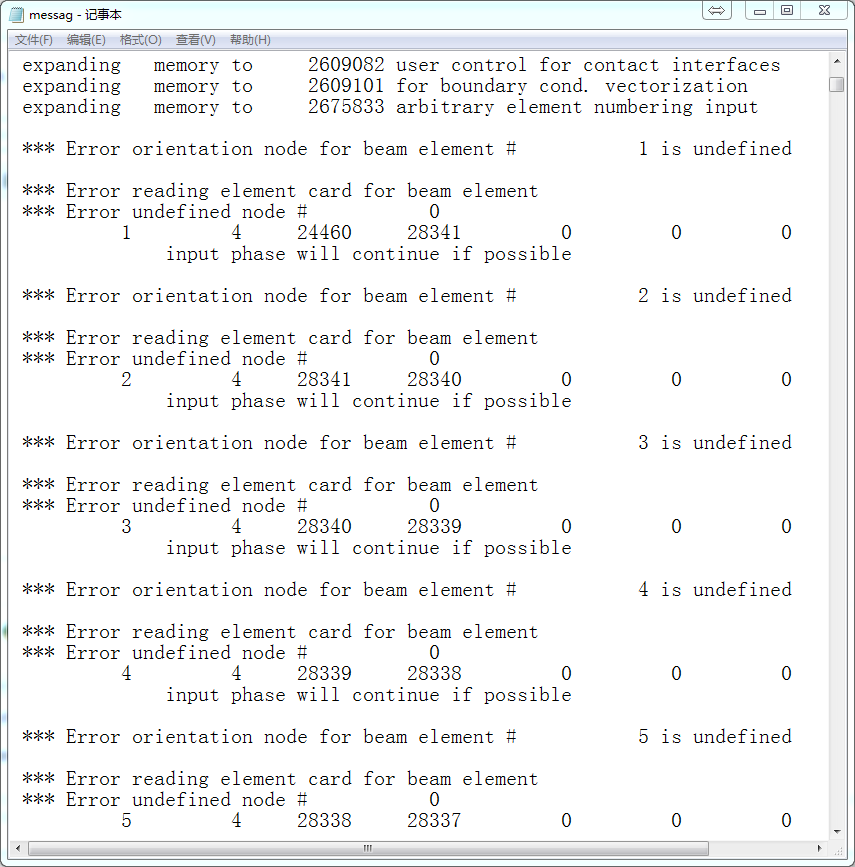This screenshot has height=867, width=855.
Task: Click the text '2609082' in first line
Action: click(346, 65)
